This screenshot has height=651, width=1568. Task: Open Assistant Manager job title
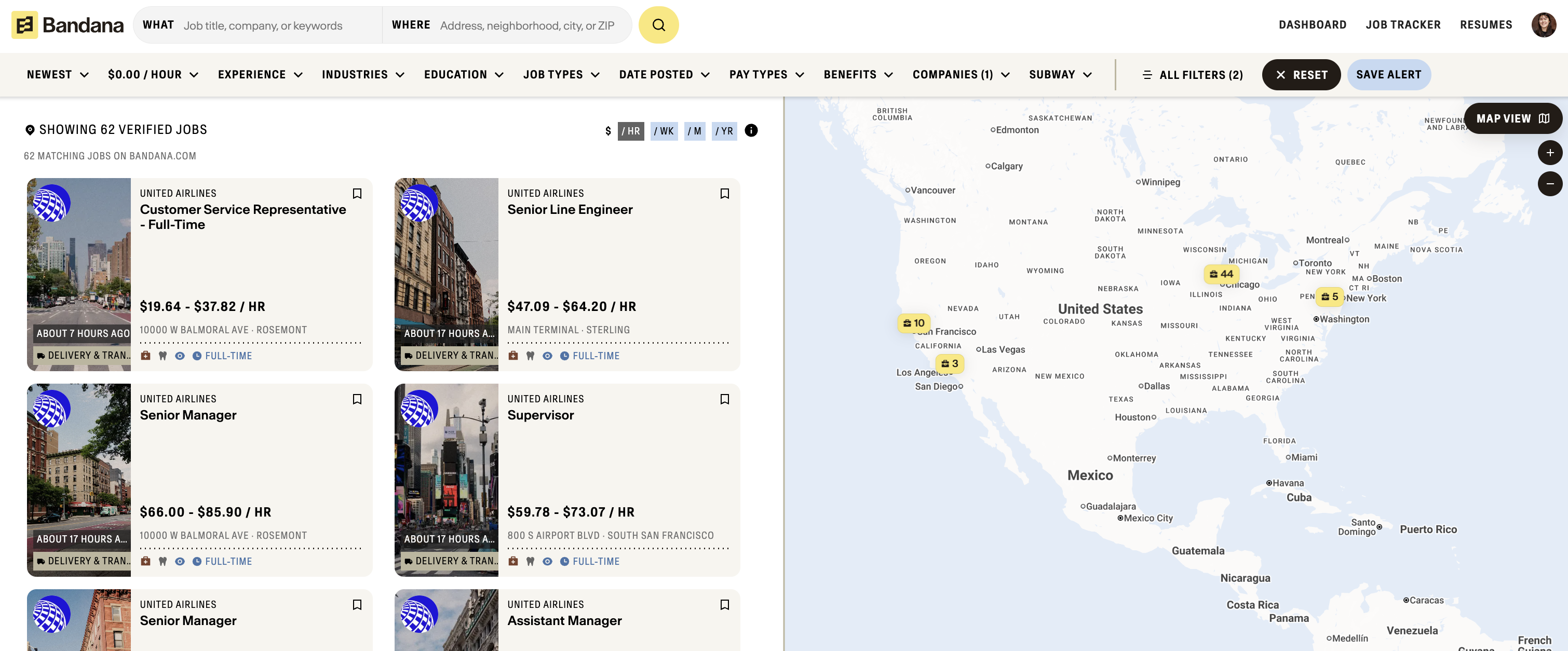click(x=564, y=621)
